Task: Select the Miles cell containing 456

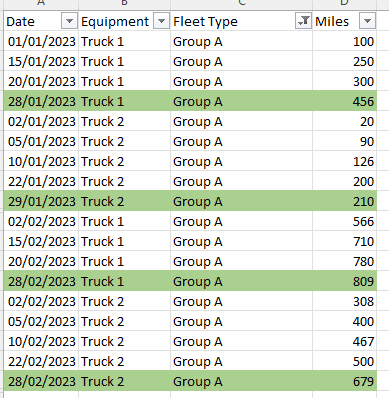Action: [x=344, y=101]
